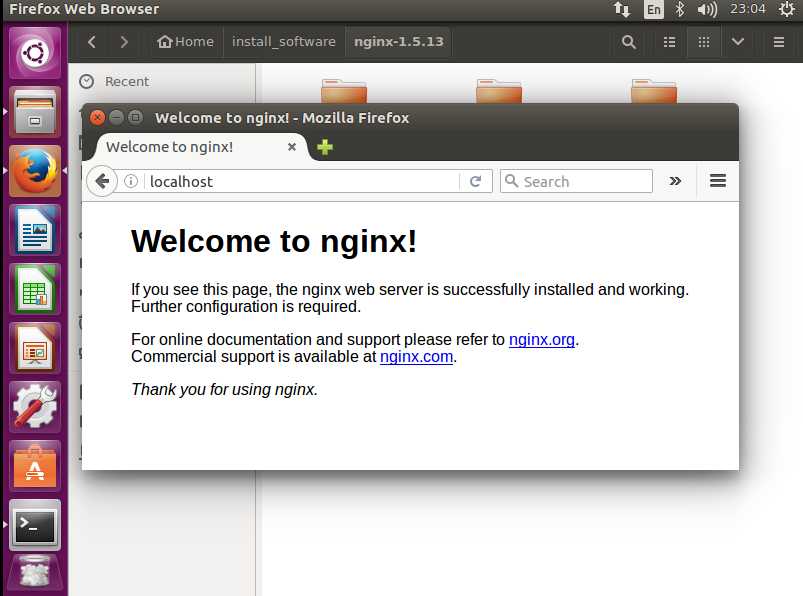Screen dimensions: 803x596
Task: Go forward in Files window
Action: [124, 41]
